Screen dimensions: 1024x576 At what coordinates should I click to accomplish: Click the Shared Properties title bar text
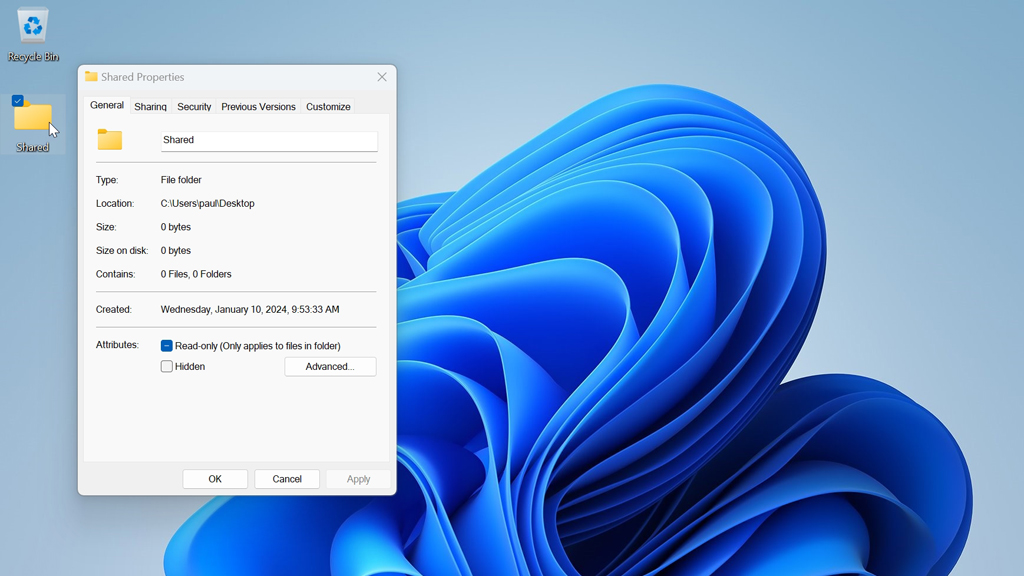pyautogui.click(x=143, y=77)
